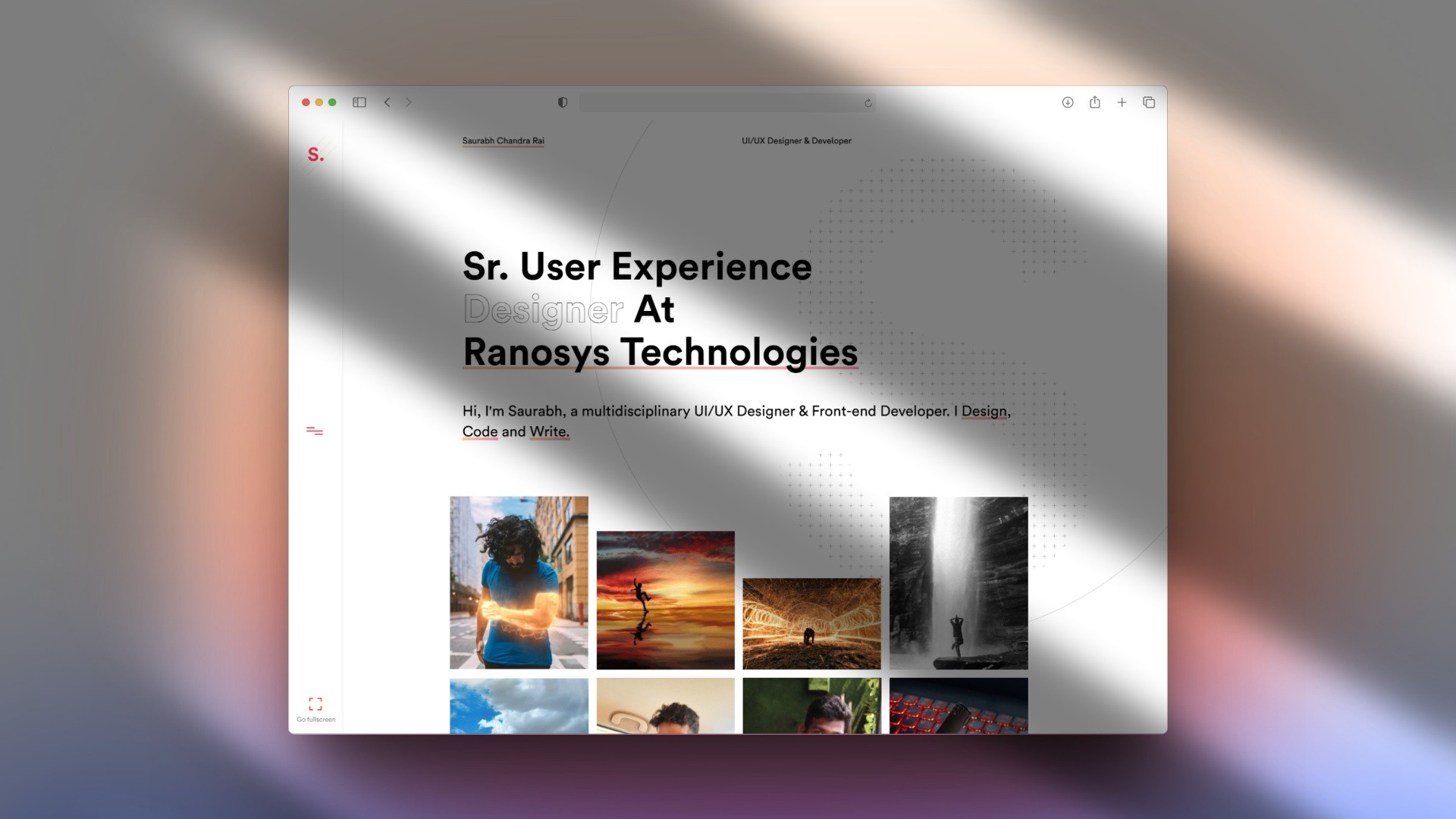Screen dimensions: 1456x819
Task: Click the browser address bar
Action: (x=727, y=102)
